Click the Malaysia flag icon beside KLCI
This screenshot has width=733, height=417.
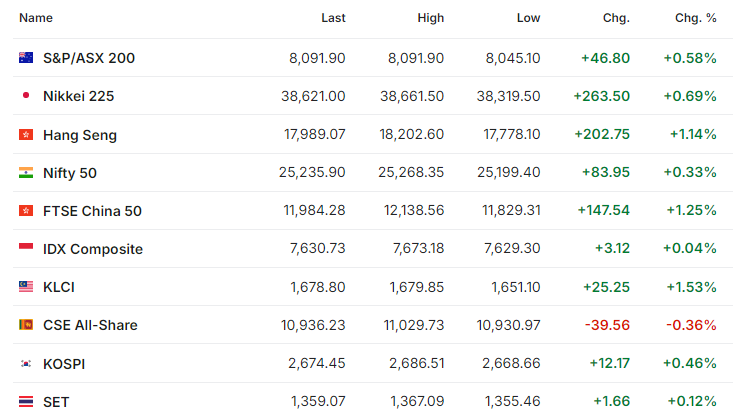click(26, 287)
